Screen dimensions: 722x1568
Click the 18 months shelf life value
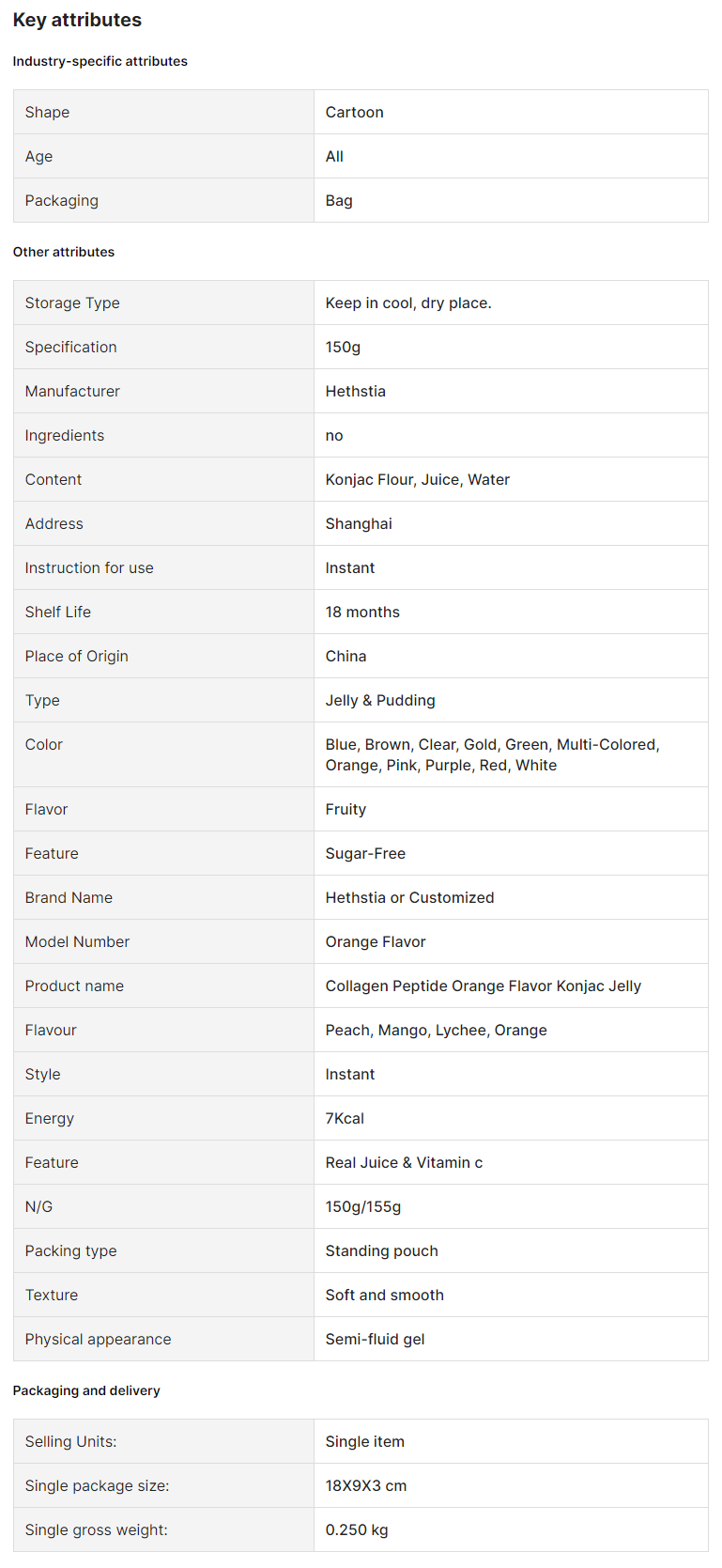pos(362,612)
